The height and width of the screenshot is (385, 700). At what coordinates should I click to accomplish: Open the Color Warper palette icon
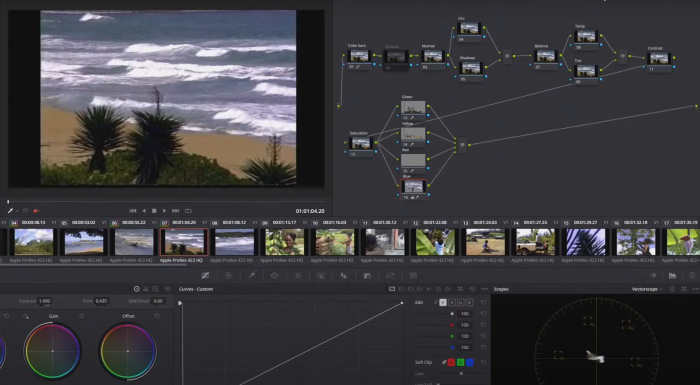point(228,276)
